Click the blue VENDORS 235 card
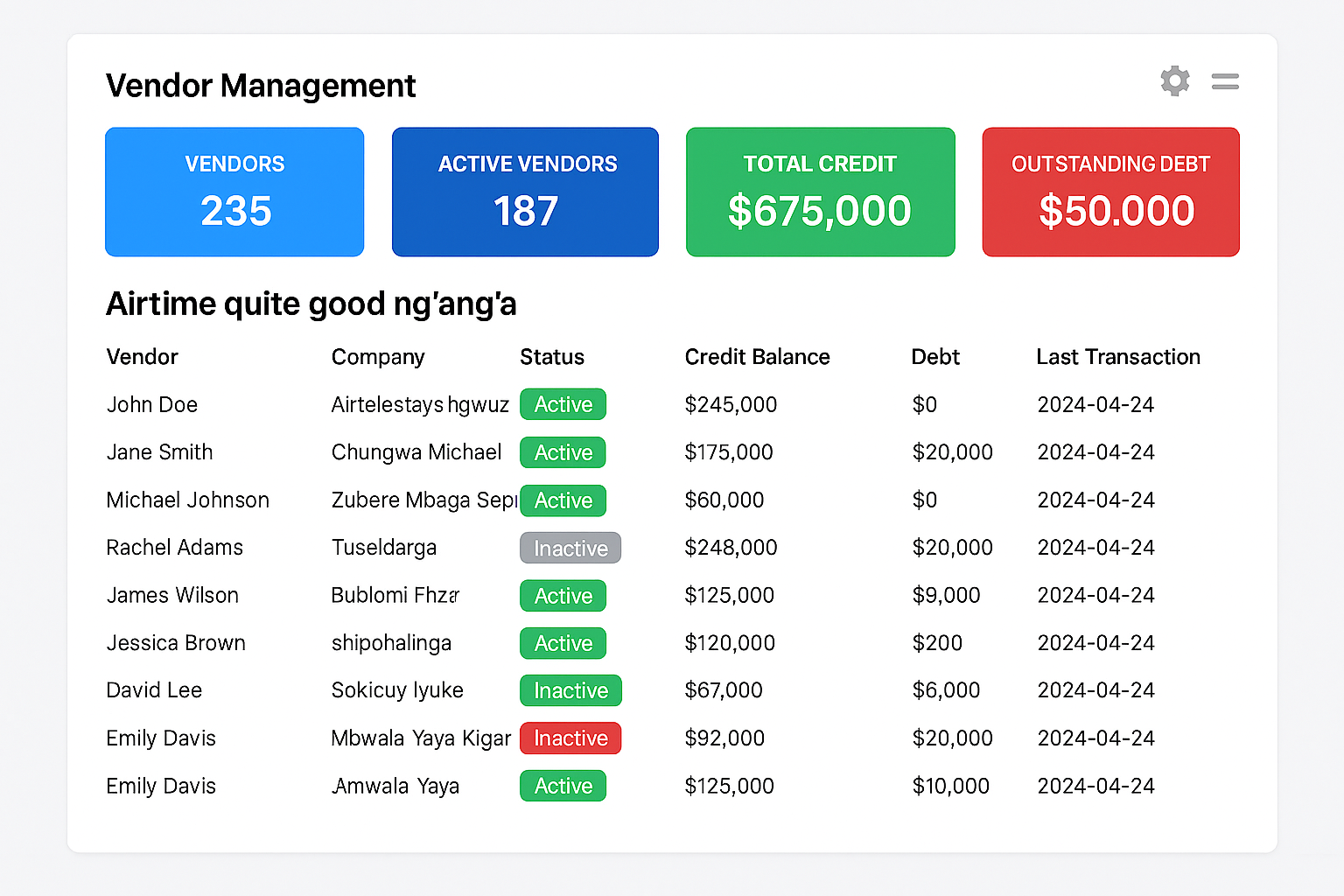 pyautogui.click(x=234, y=192)
